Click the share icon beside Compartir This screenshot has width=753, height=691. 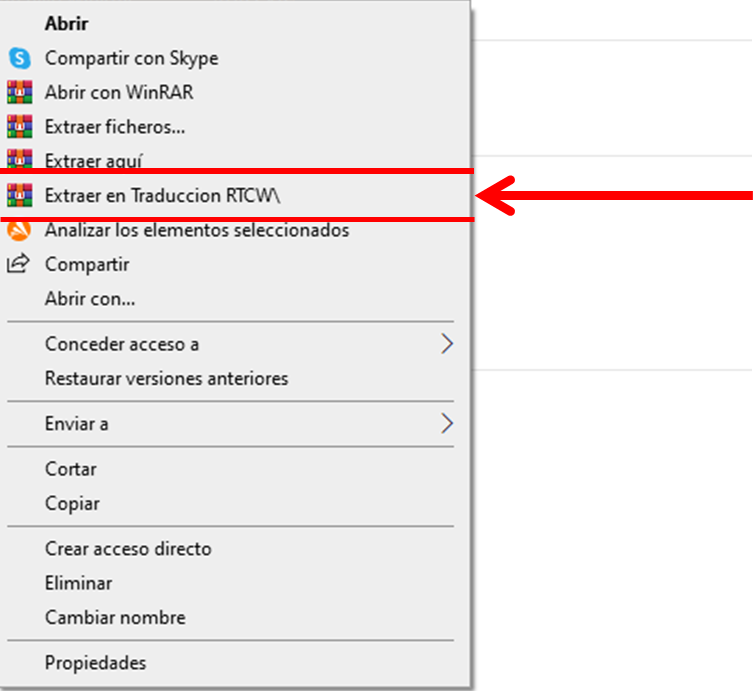(19, 265)
